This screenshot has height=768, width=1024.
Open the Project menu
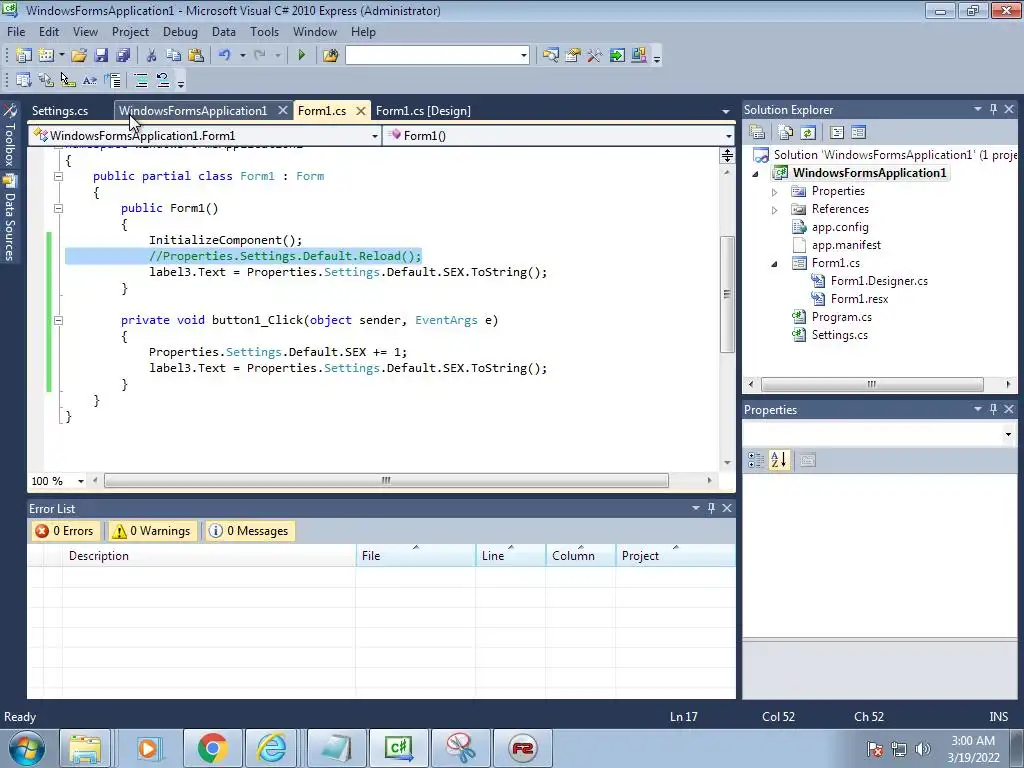130,32
